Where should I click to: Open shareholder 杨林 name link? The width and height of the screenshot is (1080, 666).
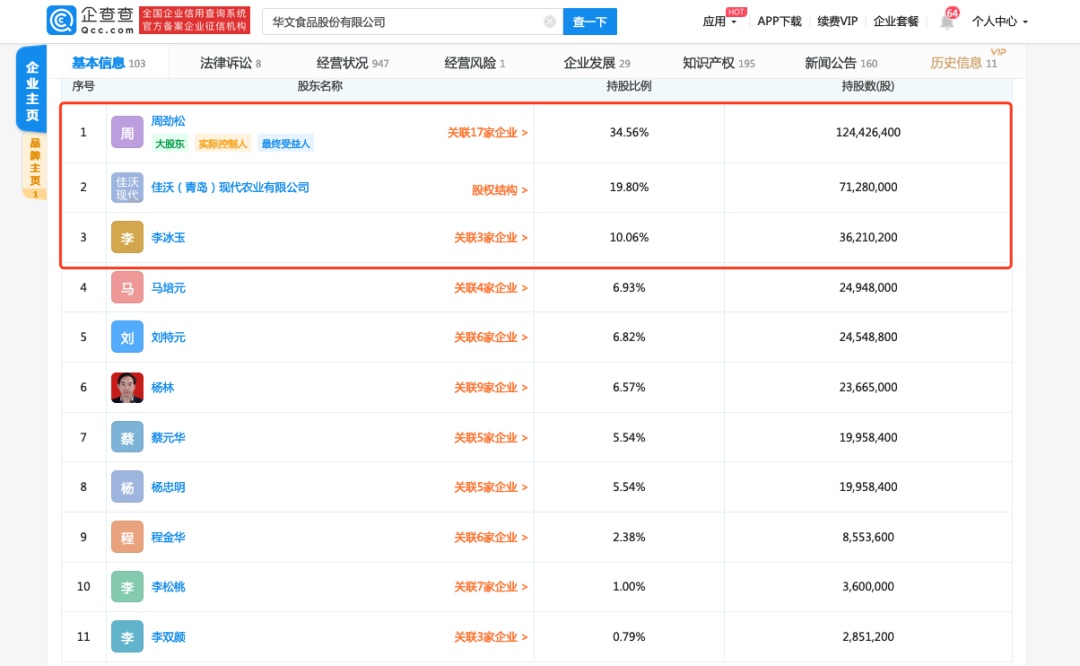[x=163, y=388]
